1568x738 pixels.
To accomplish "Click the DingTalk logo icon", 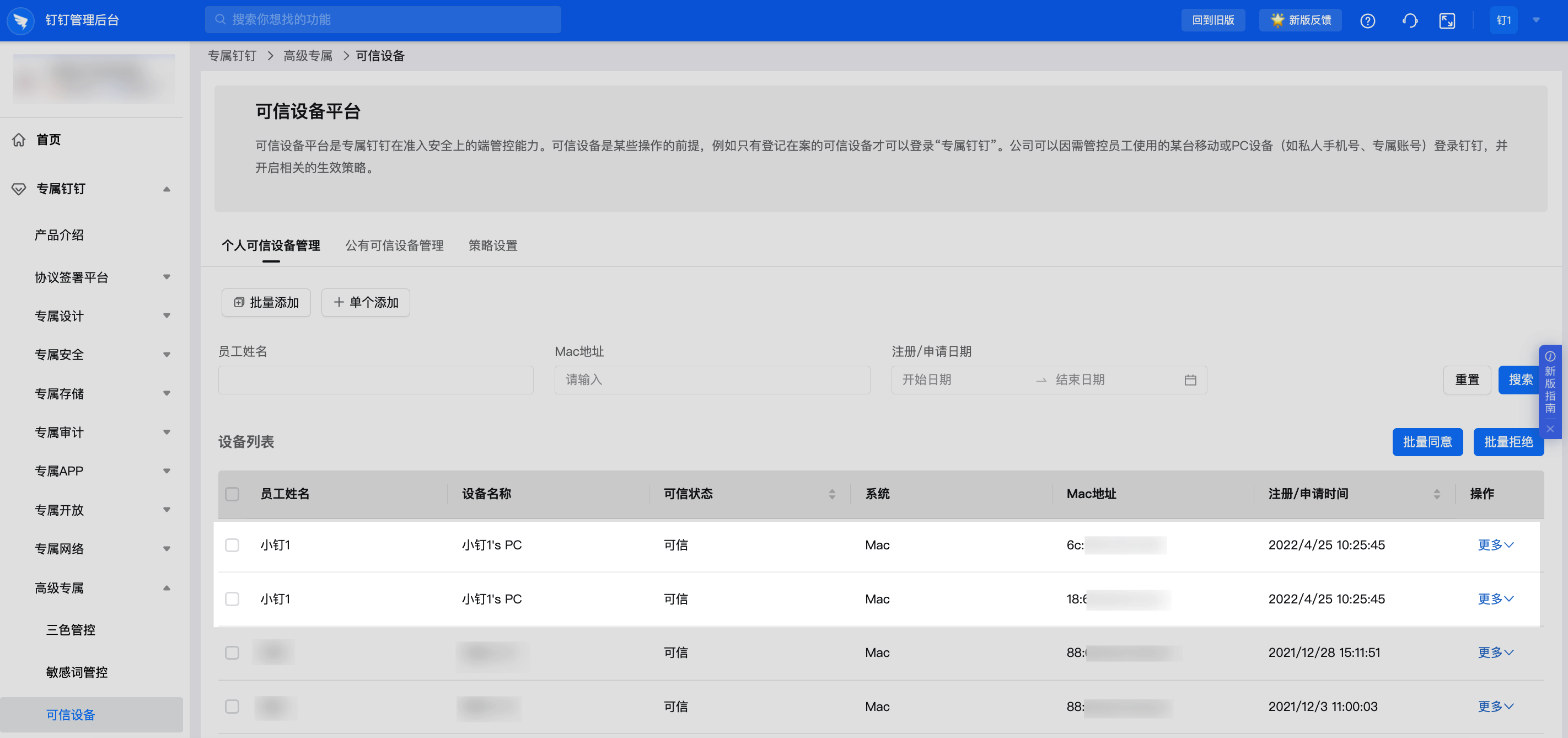I will 21,21.
